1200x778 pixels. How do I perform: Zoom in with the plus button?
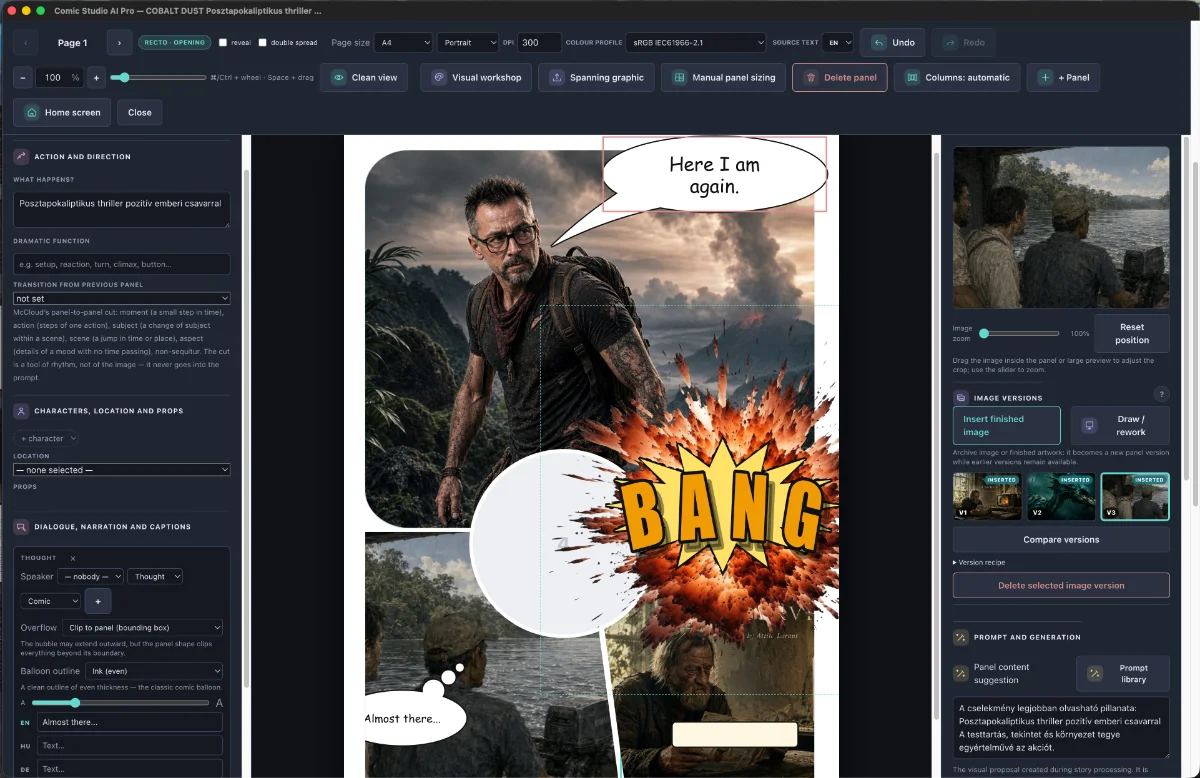pyautogui.click(x=96, y=77)
